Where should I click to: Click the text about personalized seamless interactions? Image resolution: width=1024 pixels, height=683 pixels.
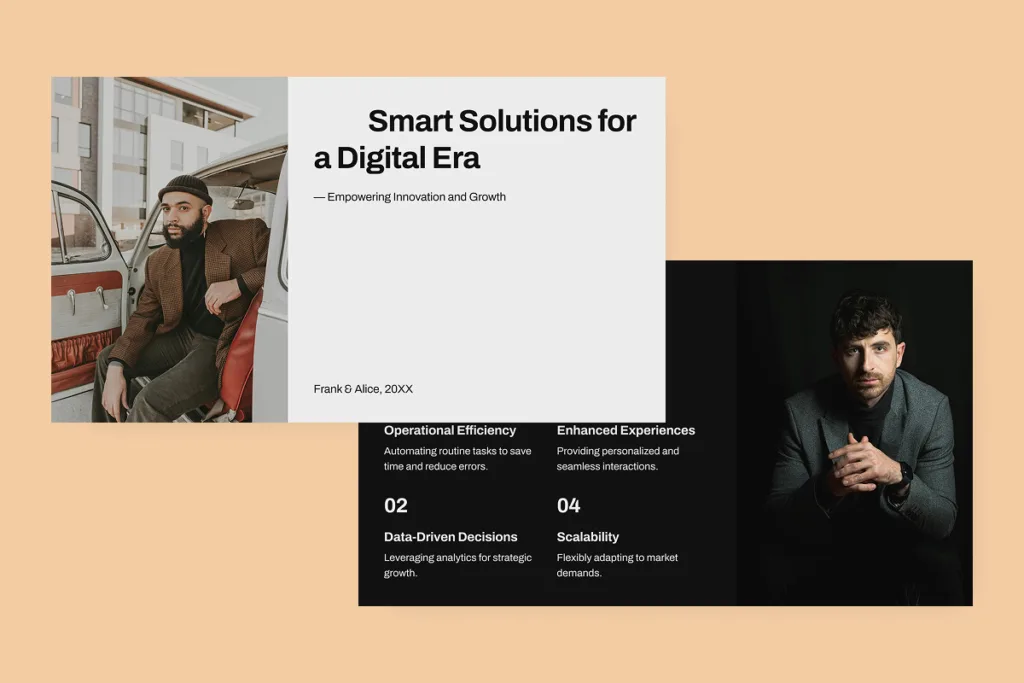(618, 458)
